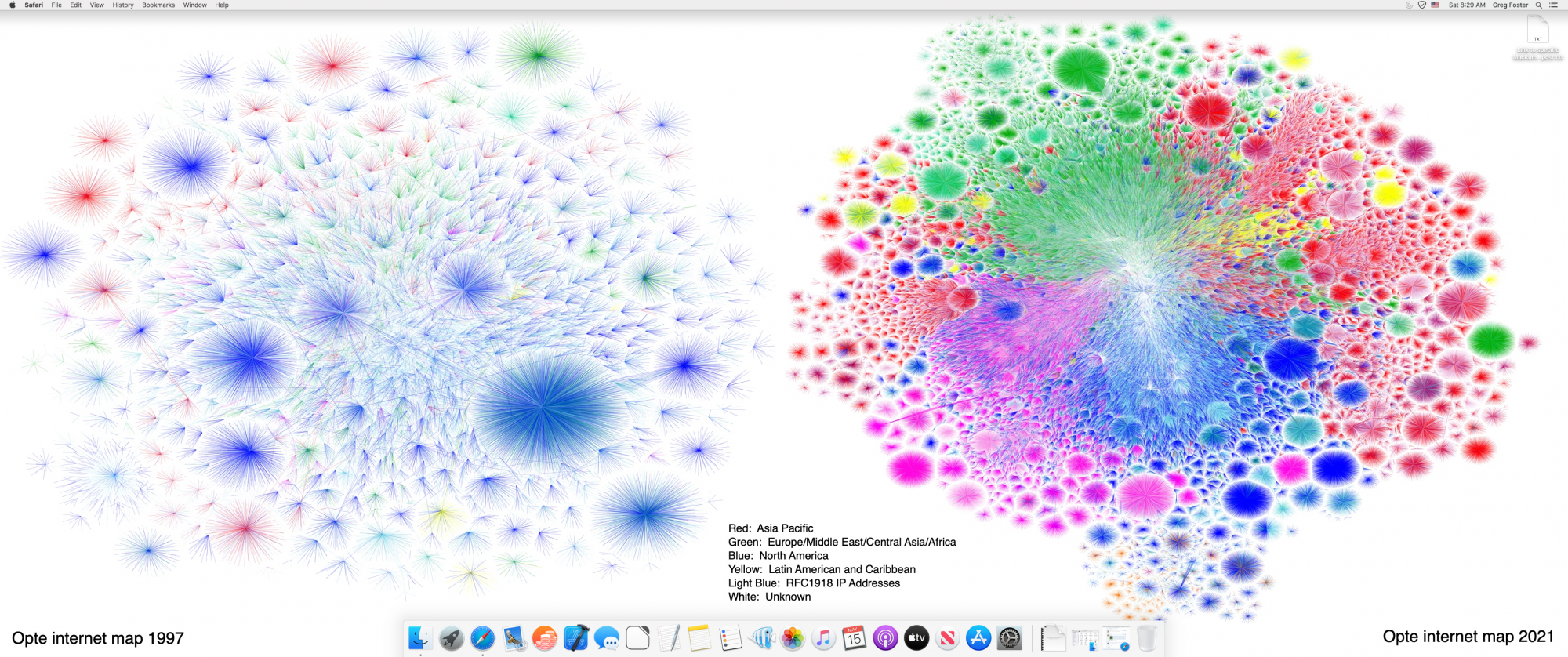Viewport: 1568px width, 657px height.
Task: Open the File menu
Action: [56, 5]
